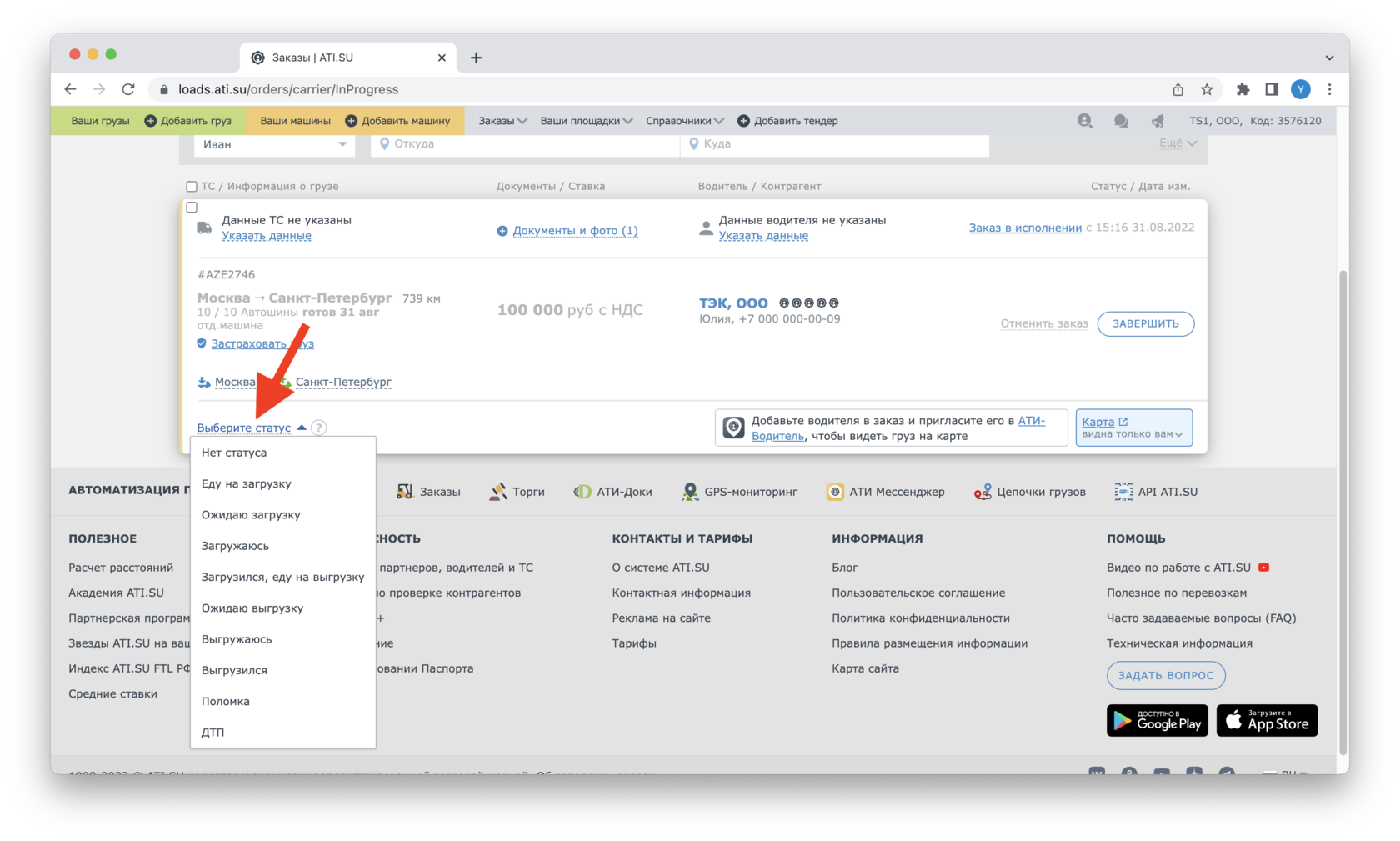The width and height of the screenshot is (1400, 841).
Task: Expand the Ваши площадки menu
Action: pos(587,121)
